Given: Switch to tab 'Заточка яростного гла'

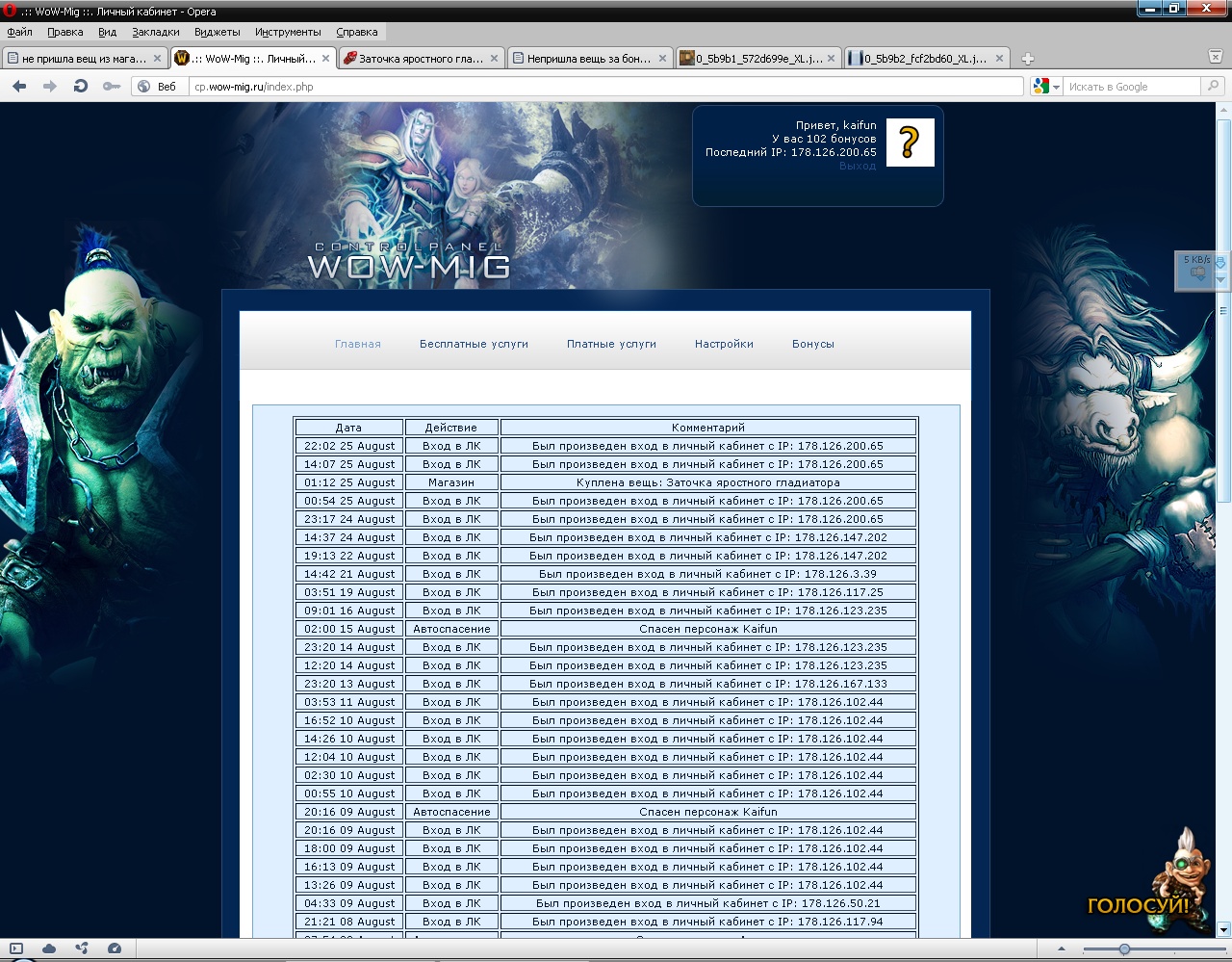Looking at the screenshot, I should click(x=422, y=59).
